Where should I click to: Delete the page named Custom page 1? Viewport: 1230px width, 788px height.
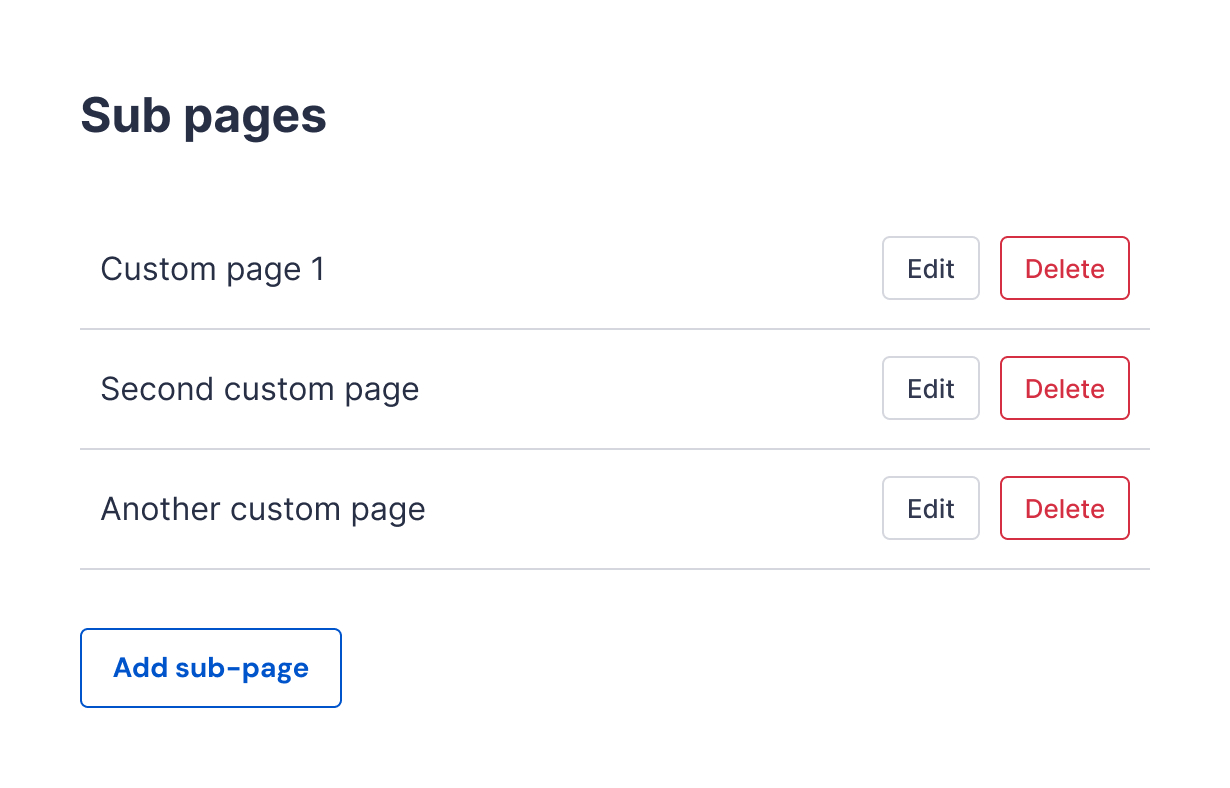pos(1064,268)
